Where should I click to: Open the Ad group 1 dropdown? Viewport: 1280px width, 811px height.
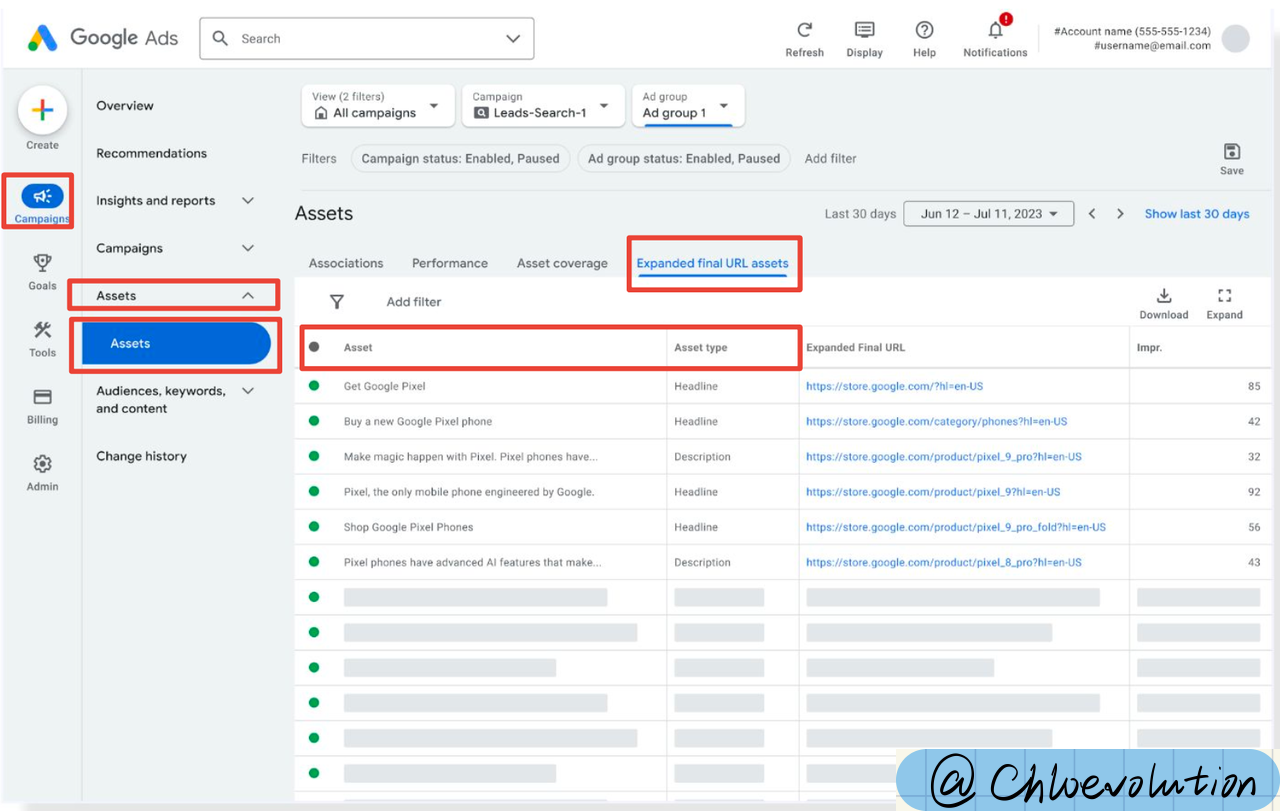688,105
